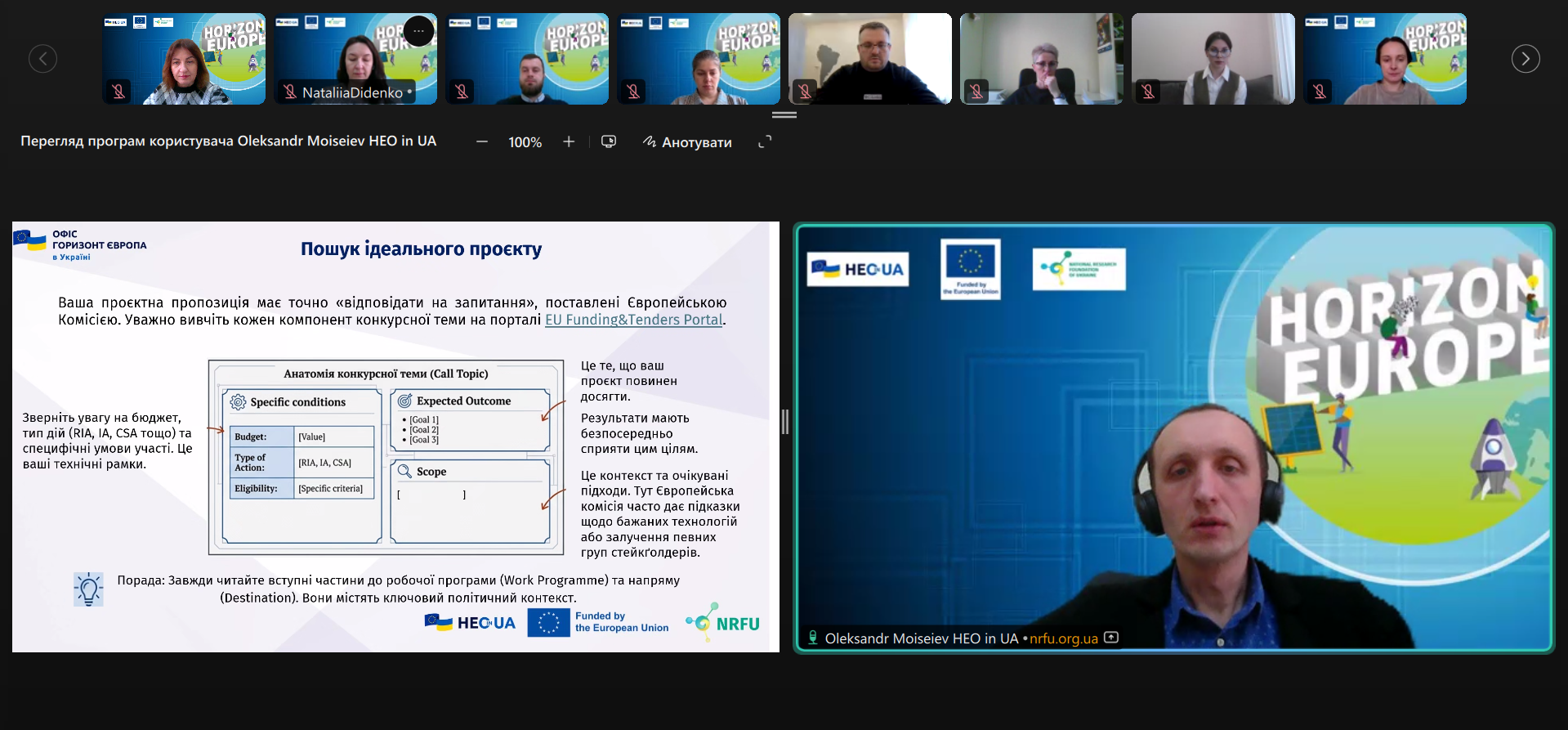
Task: Click the Scope magnifier icon in the slide
Action: (x=404, y=471)
